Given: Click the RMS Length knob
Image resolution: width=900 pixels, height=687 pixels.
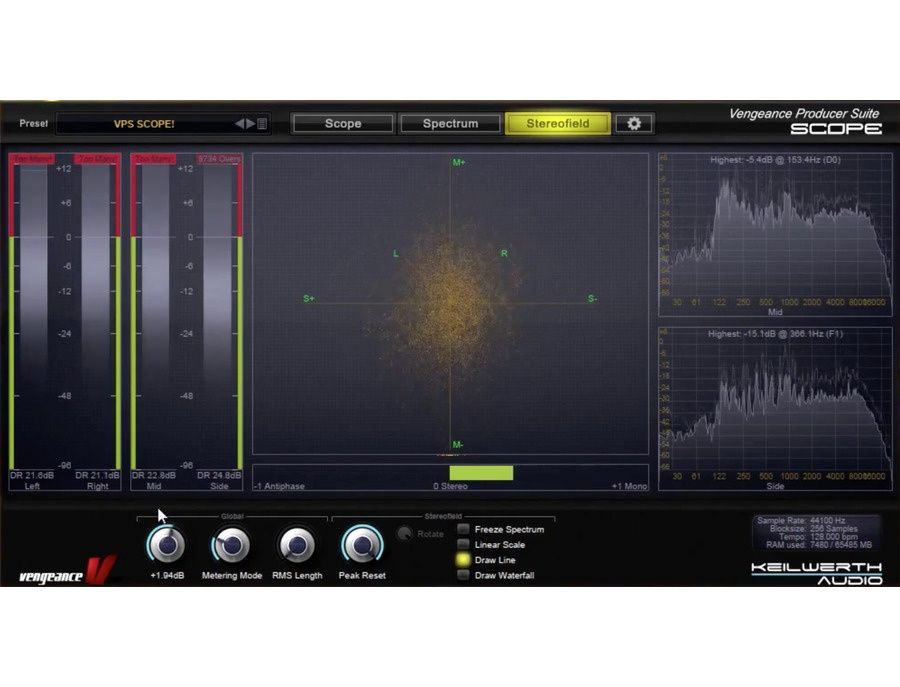Looking at the screenshot, I should (x=296, y=546).
